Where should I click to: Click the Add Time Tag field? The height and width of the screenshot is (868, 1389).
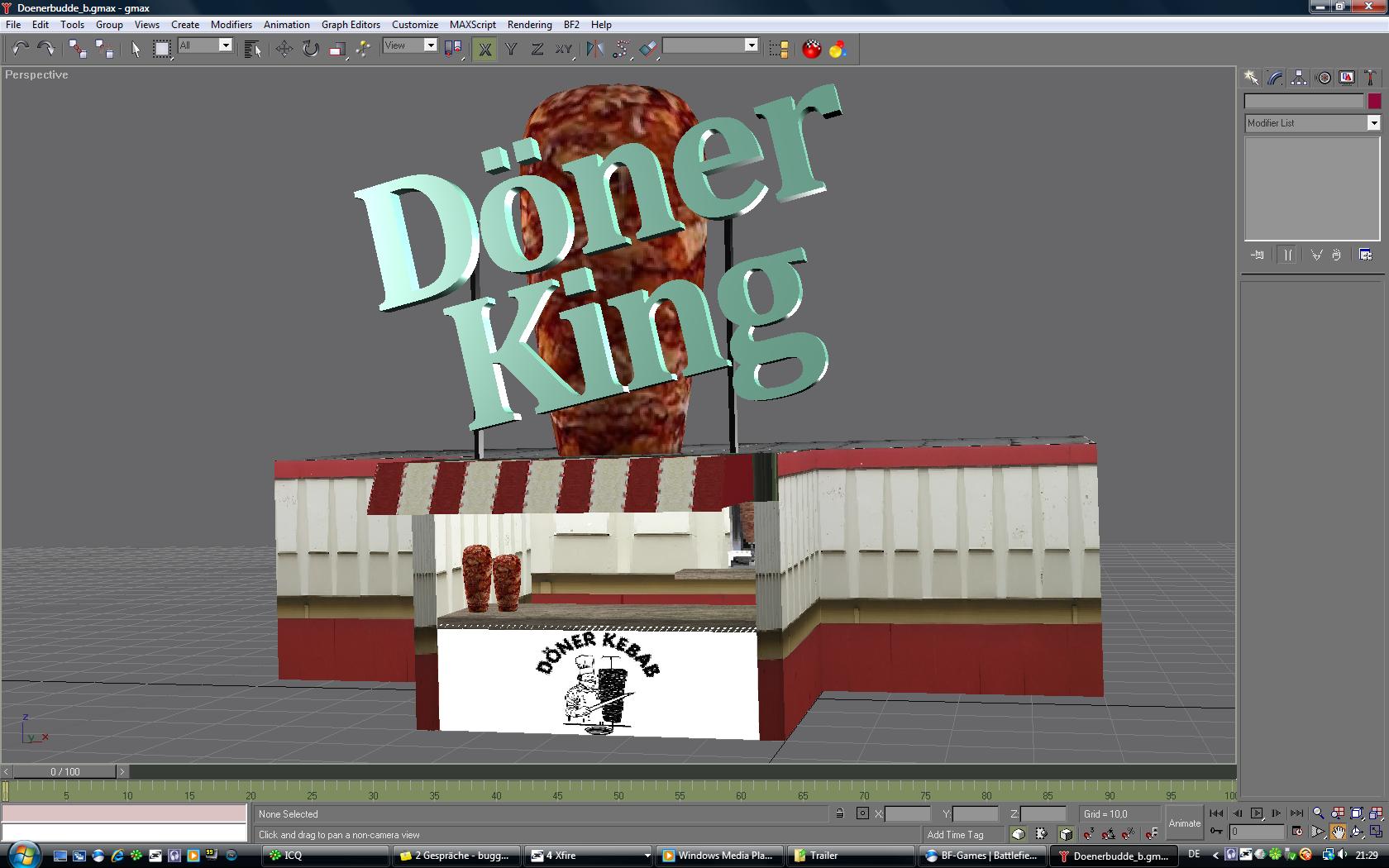(964, 834)
